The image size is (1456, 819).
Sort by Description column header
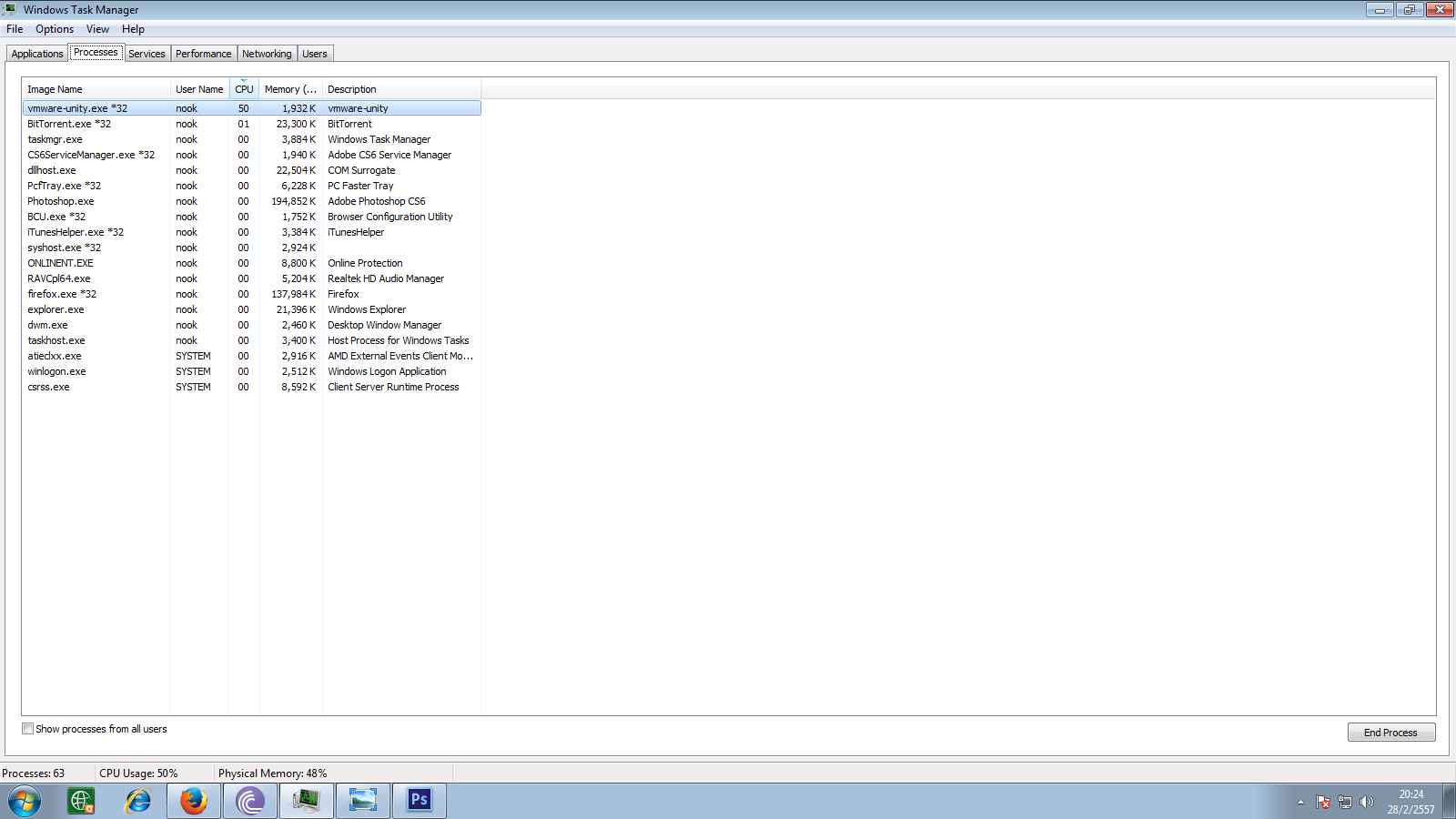coord(401,89)
